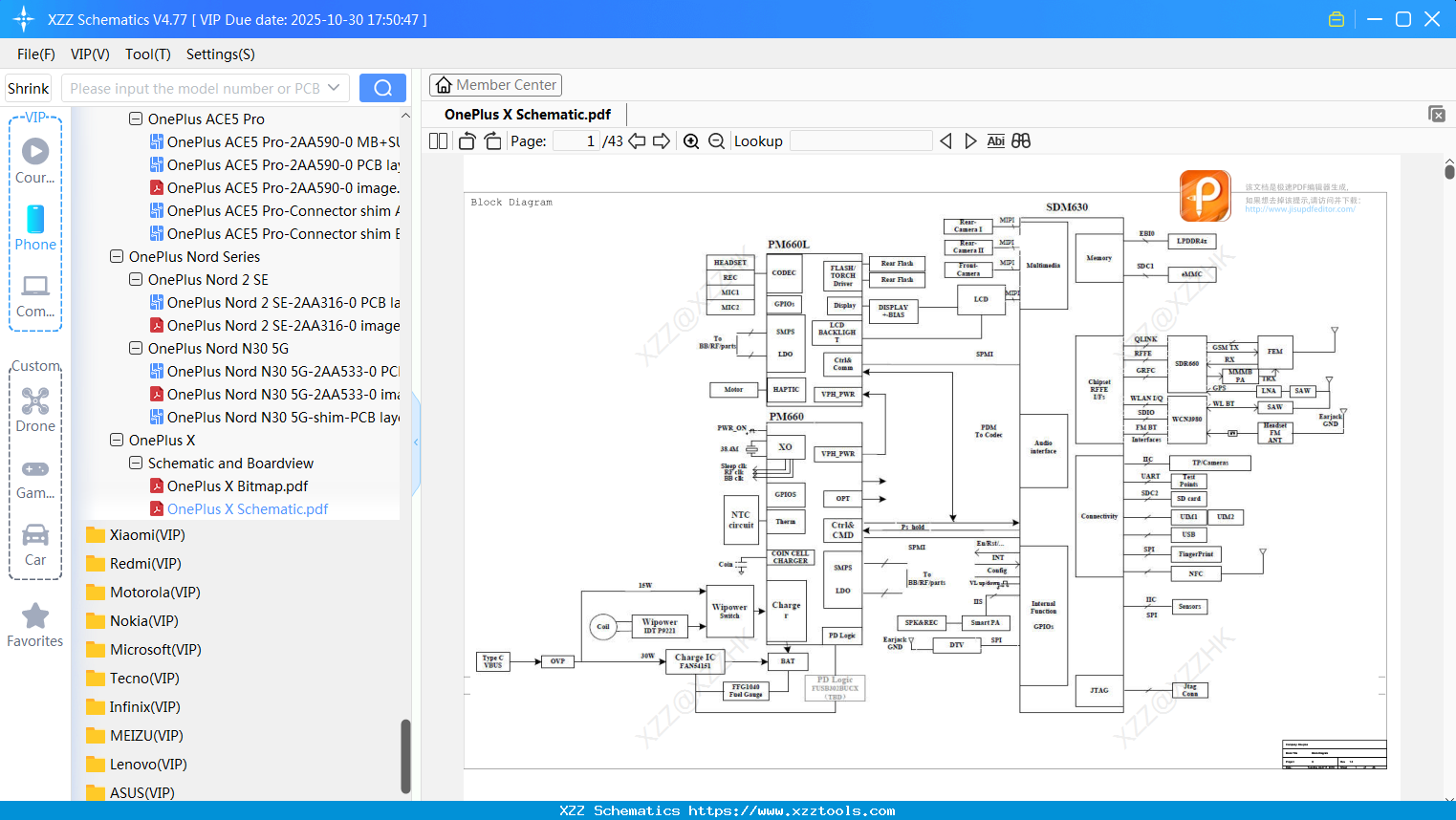This screenshot has height=820, width=1456.
Task: Select the Courses play icon
Action: point(34,151)
